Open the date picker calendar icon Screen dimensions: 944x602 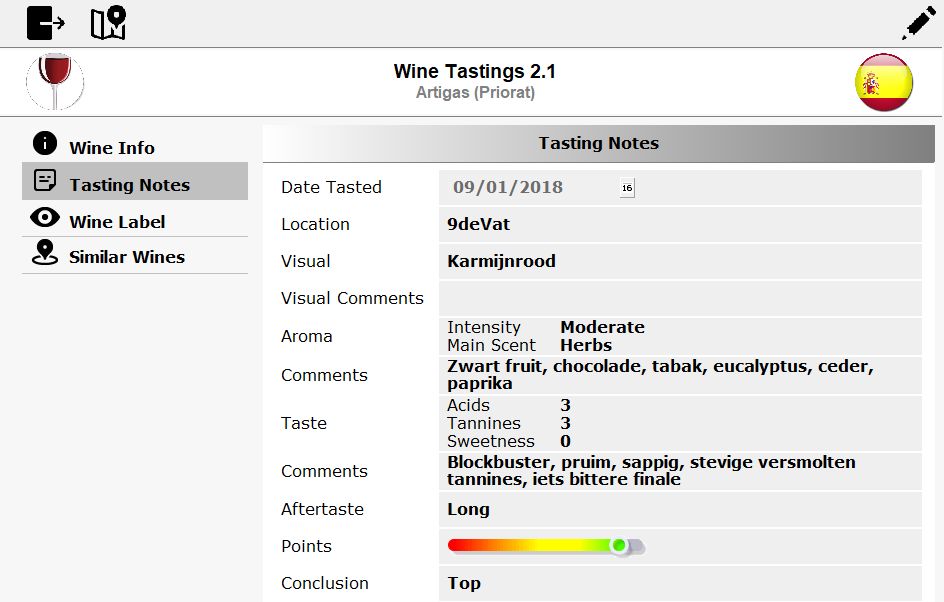[x=627, y=188]
